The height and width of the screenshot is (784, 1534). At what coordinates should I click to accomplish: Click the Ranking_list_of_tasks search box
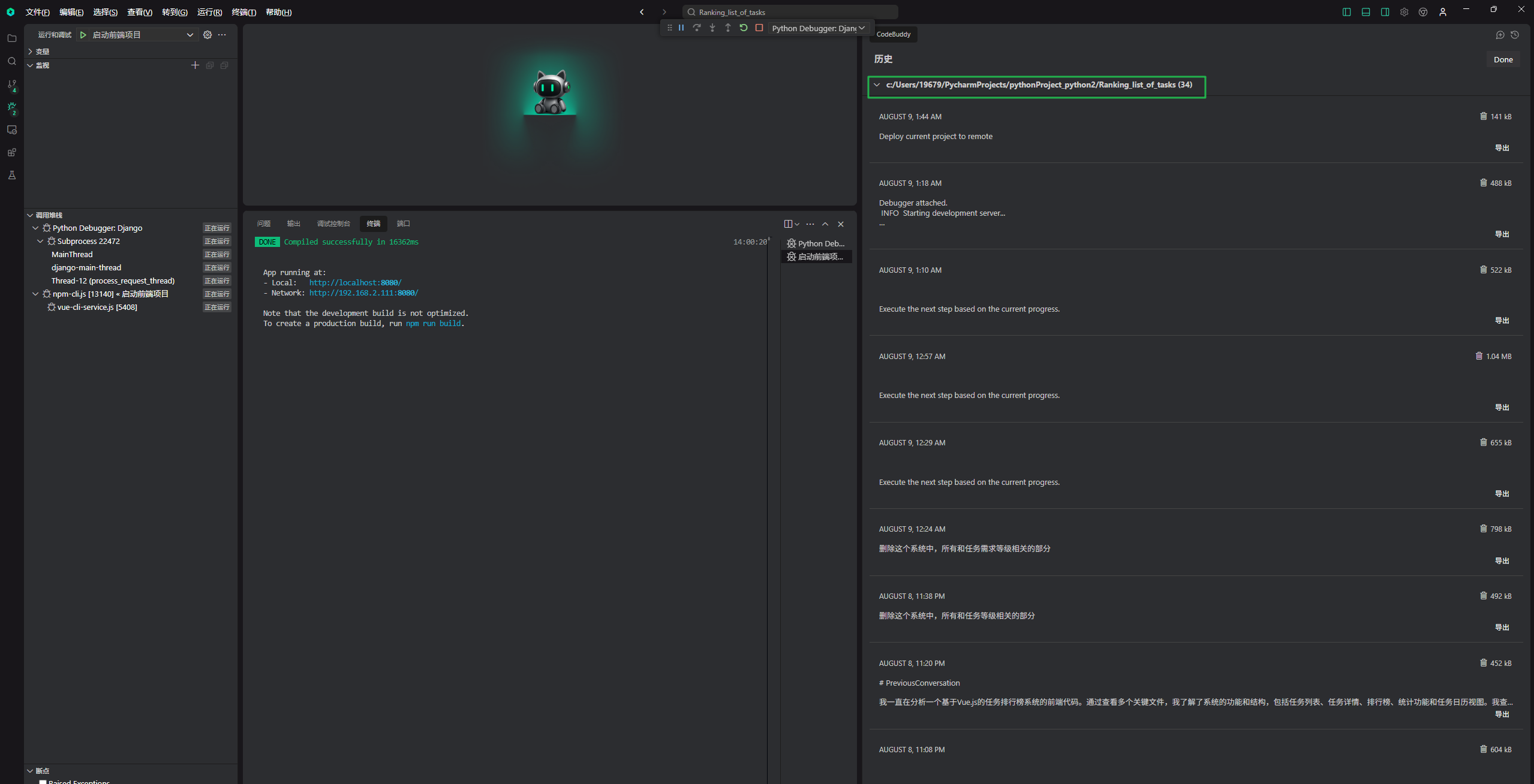pos(790,12)
